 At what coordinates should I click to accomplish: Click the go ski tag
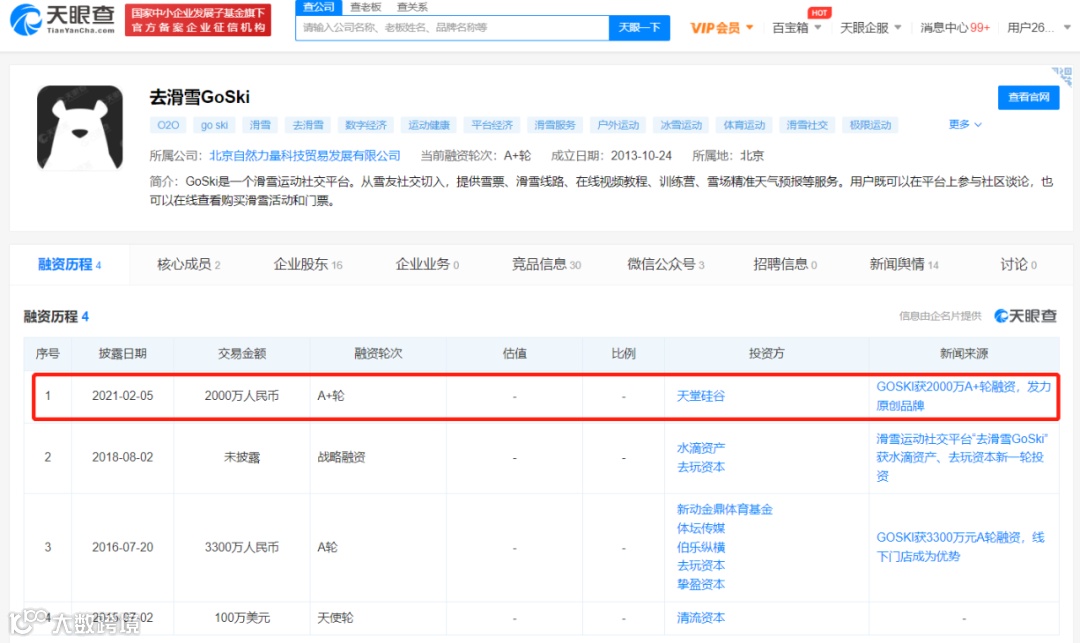(214, 125)
